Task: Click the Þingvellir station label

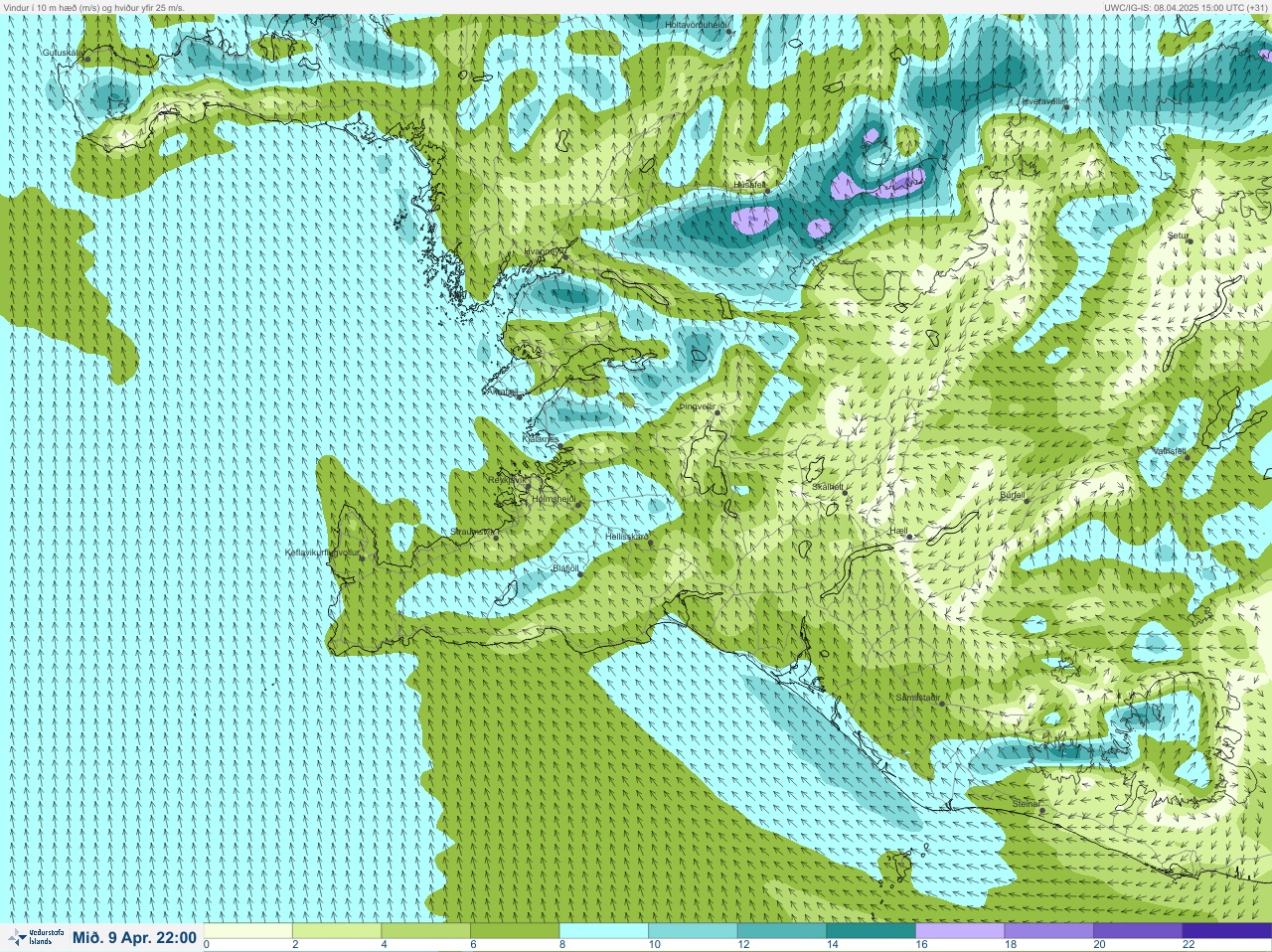Action: (x=697, y=406)
